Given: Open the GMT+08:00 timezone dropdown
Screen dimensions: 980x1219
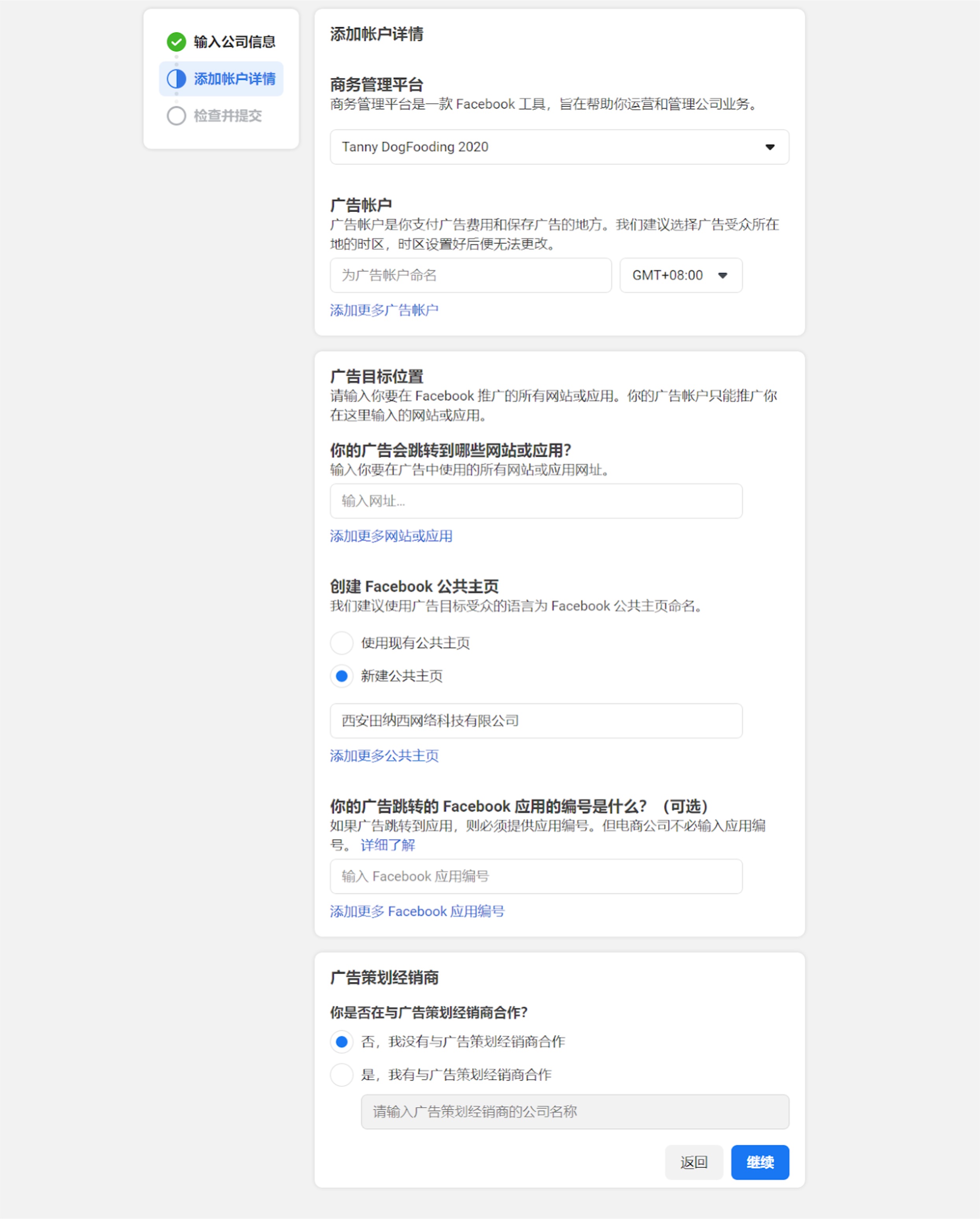Looking at the screenshot, I should click(680, 275).
